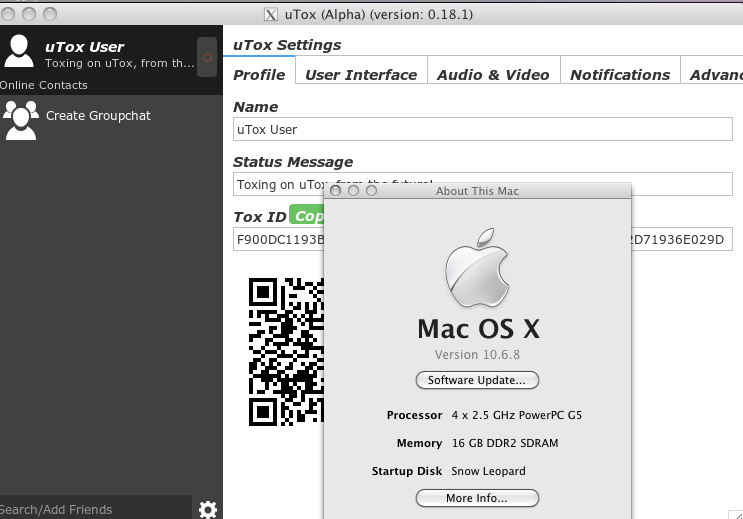Click the Startup Disk value Snow Leopard
The height and width of the screenshot is (519, 743).
(x=488, y=471)
